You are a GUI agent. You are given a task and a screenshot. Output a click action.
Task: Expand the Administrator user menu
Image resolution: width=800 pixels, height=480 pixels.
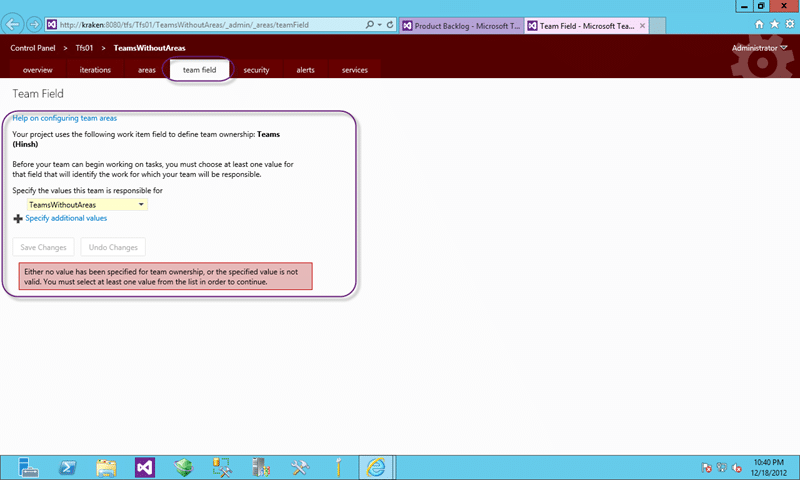click(759, 48)
